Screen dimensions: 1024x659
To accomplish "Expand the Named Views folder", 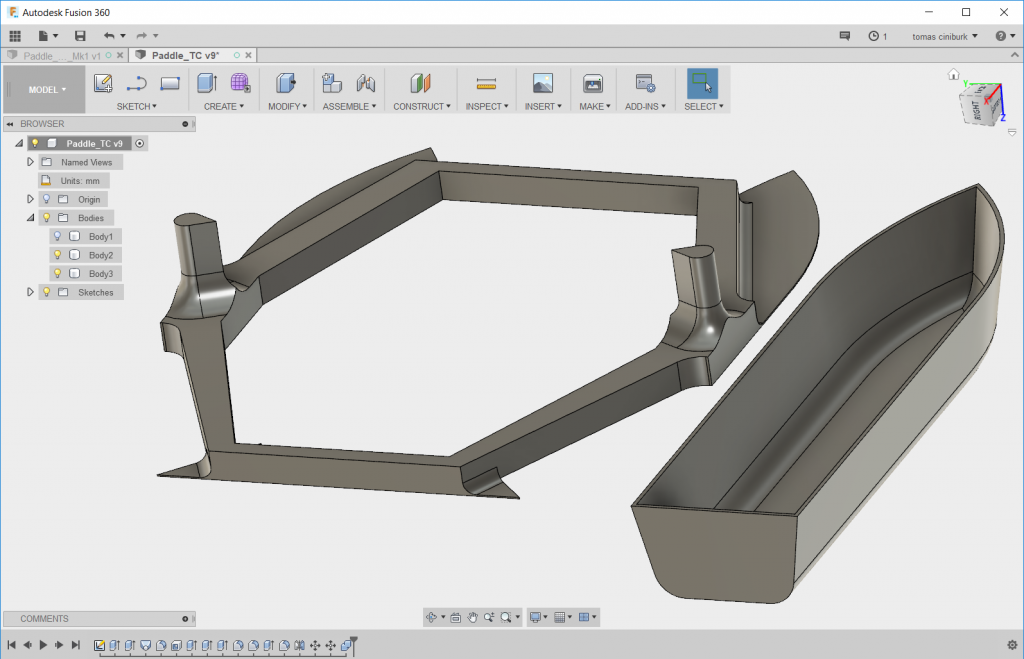I will [x=30, y=162].
